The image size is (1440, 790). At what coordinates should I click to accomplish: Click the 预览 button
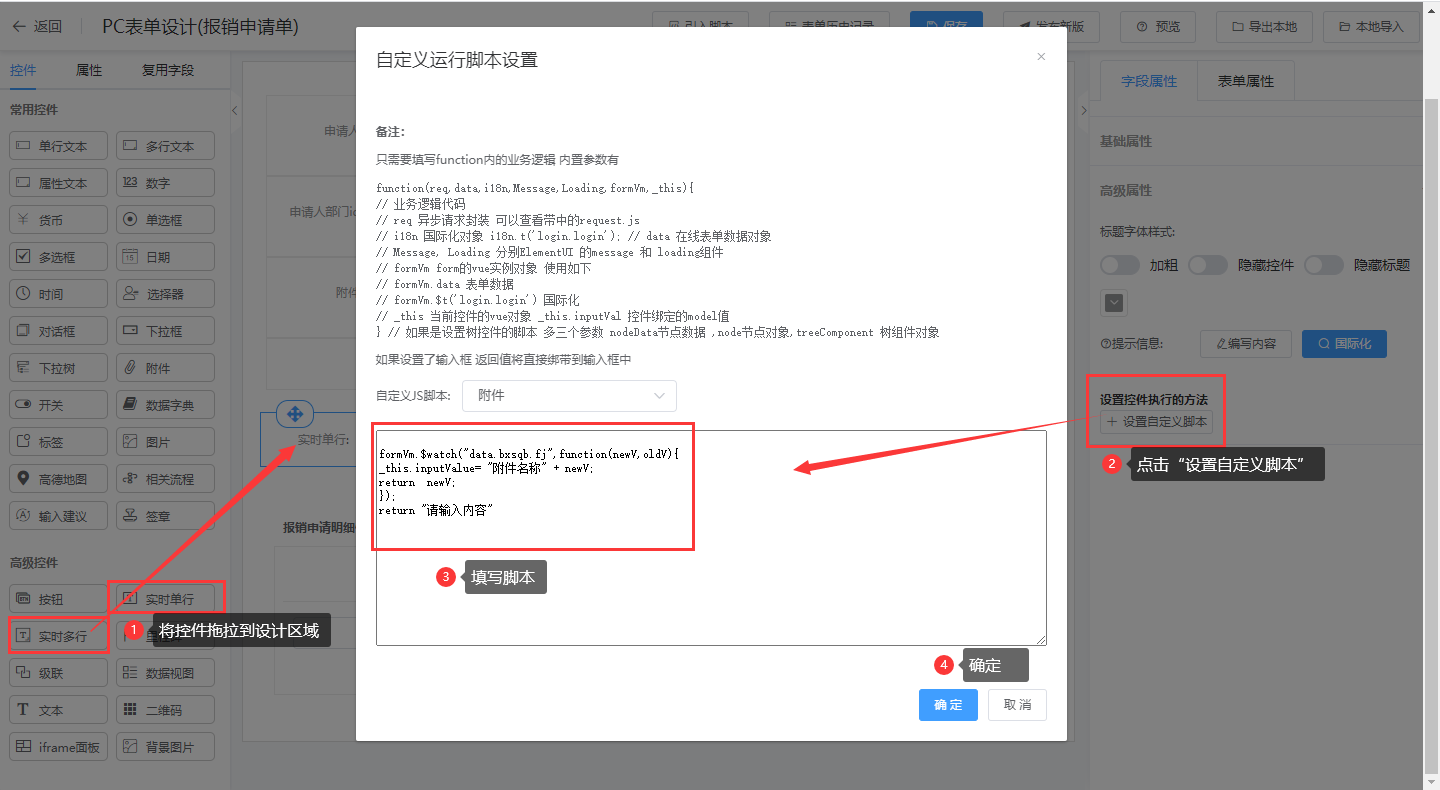[x=1158, y=27]
